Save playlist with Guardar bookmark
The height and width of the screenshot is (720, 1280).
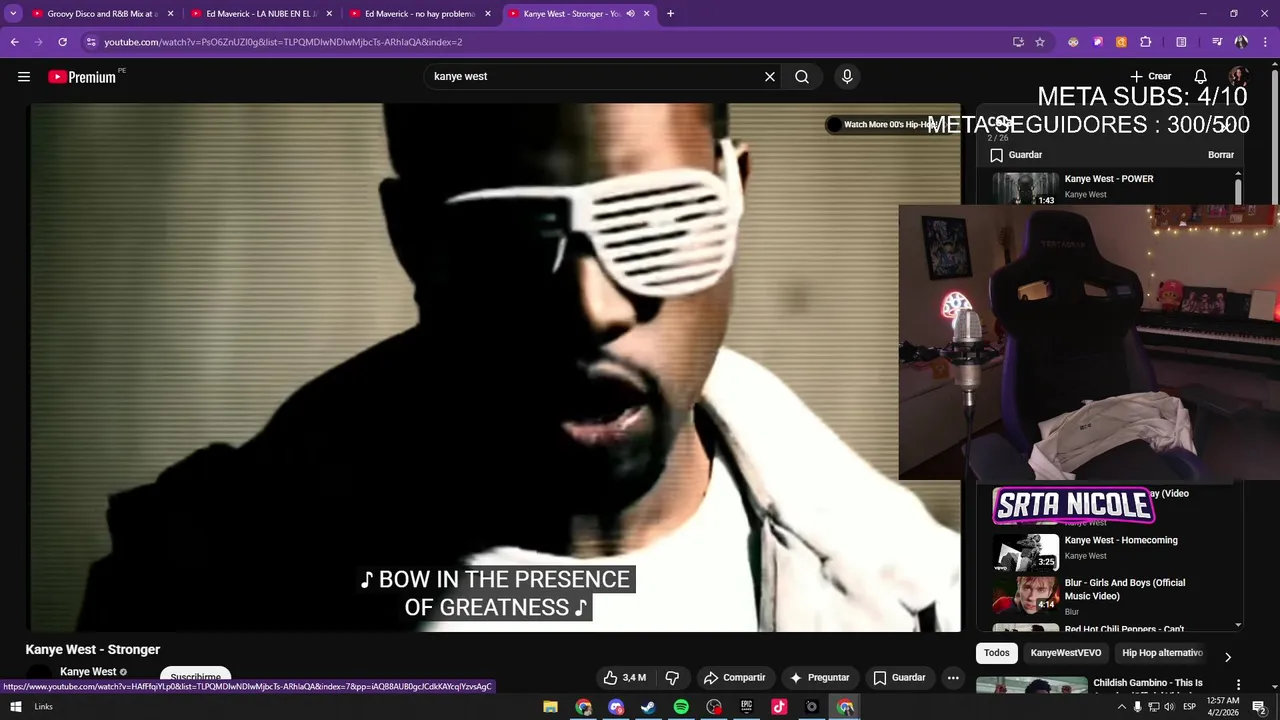pyautogui.click(x=1016, y=155)
